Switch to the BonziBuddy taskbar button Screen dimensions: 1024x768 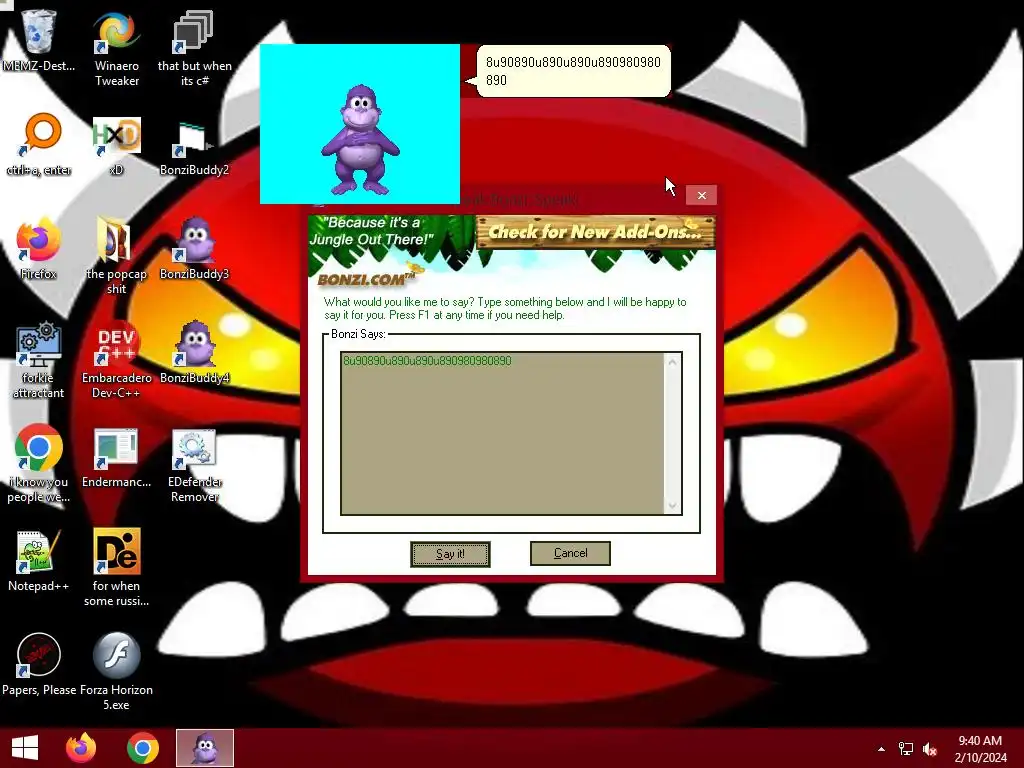click(x=204, y=748)
